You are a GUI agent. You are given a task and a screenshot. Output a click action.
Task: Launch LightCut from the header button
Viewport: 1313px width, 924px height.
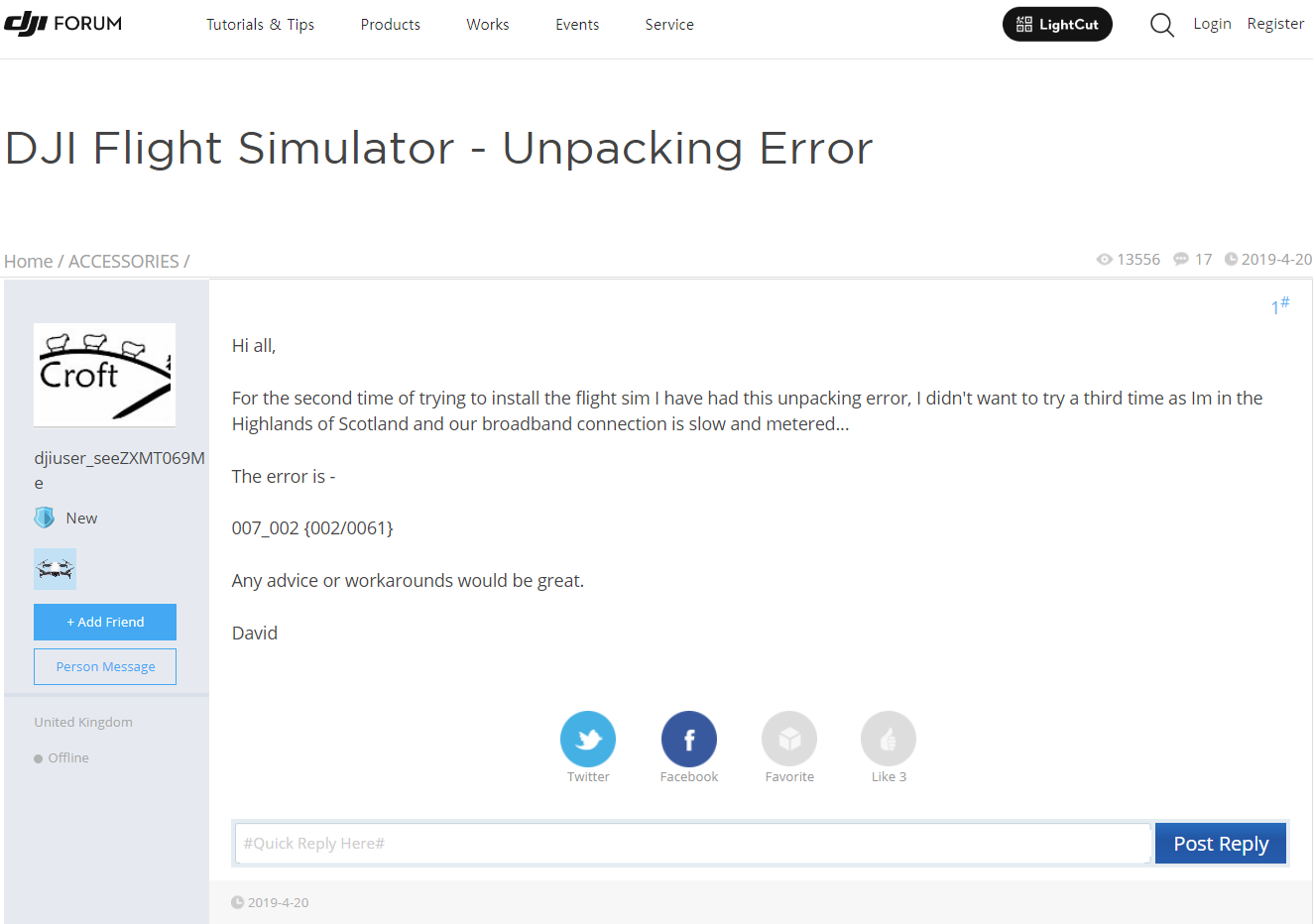click(x=1057, y=25)
